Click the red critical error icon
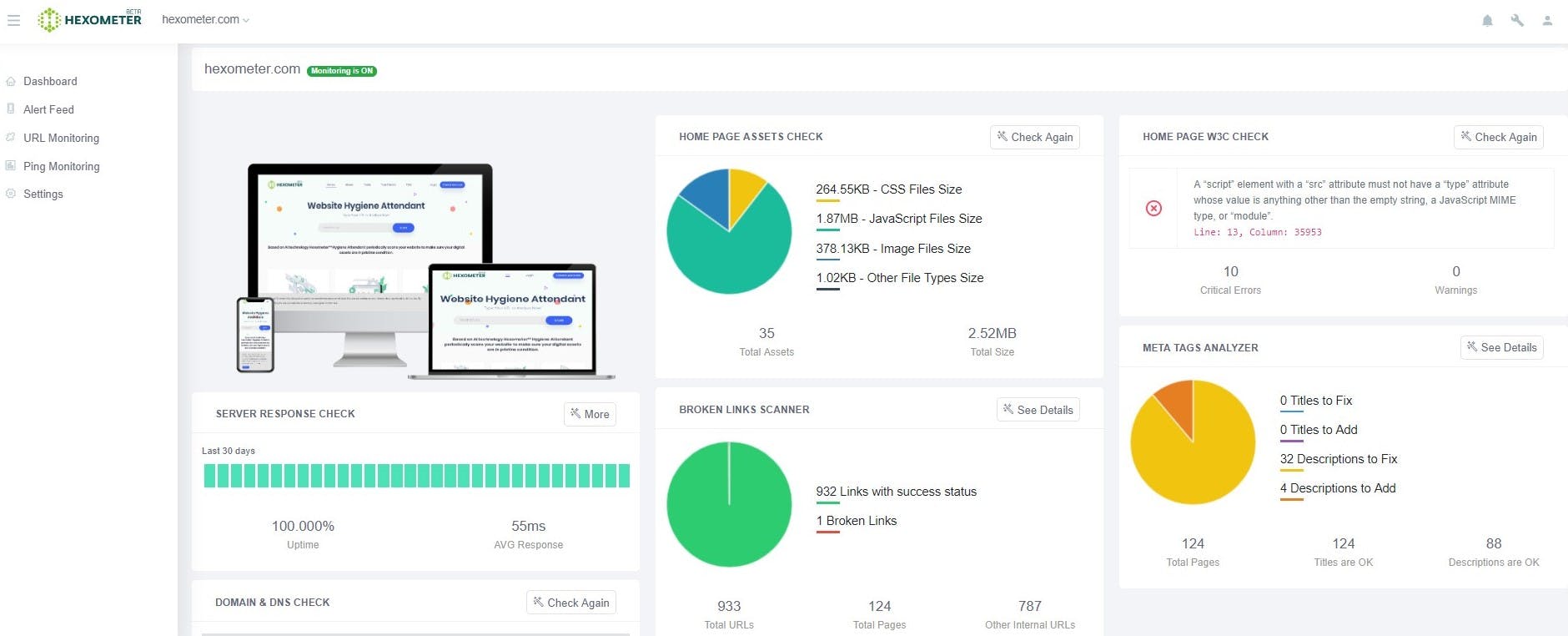Image resolution: width=1568 pixels, height=636 pixels. click(x=1153, y=208)
